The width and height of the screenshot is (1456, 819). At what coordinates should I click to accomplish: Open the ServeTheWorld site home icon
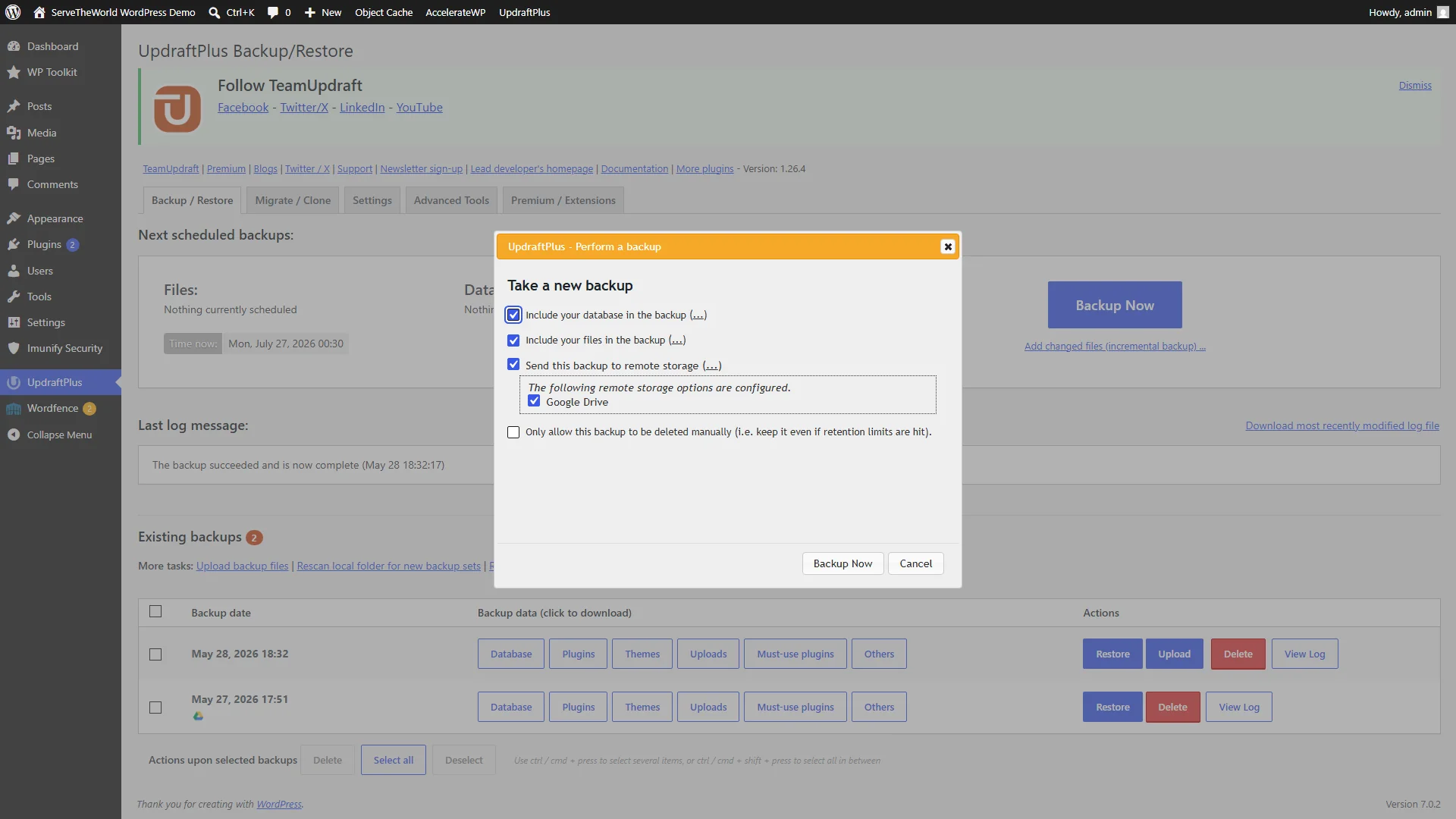39,12
